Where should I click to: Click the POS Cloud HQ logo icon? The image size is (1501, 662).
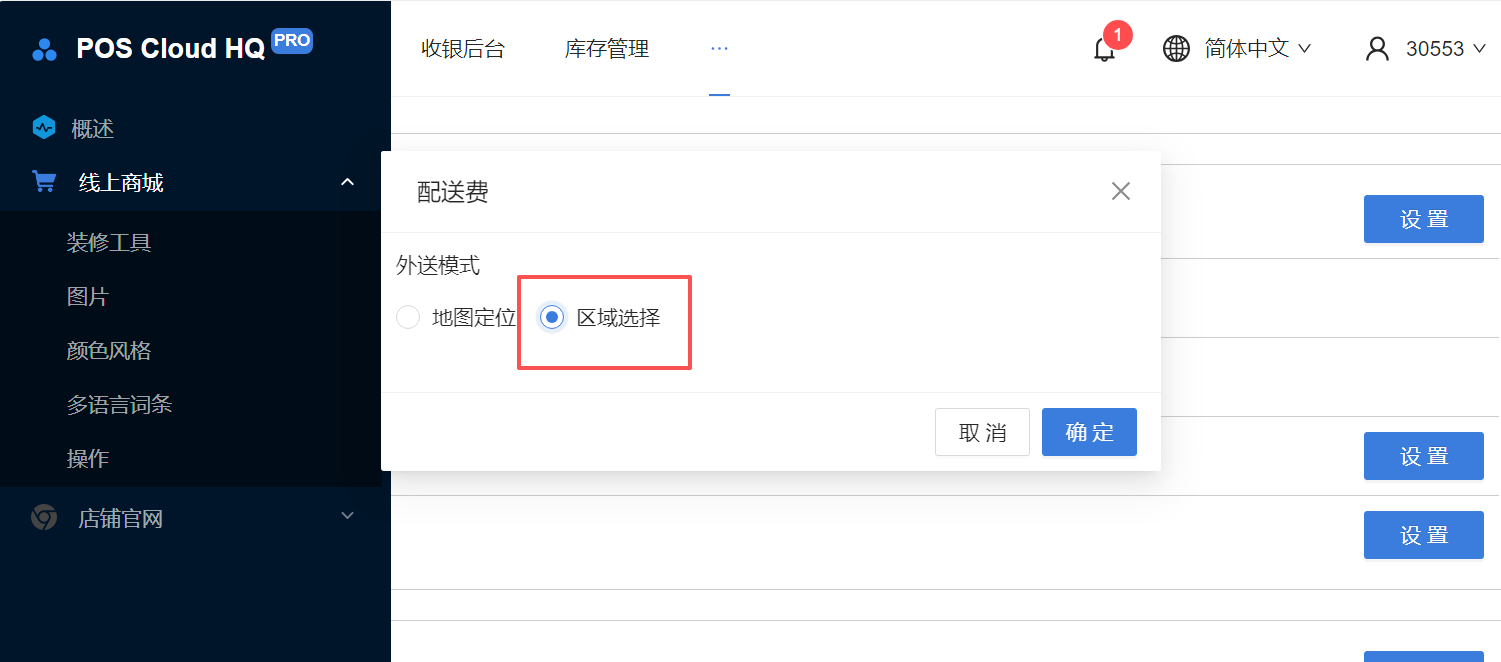44,49
